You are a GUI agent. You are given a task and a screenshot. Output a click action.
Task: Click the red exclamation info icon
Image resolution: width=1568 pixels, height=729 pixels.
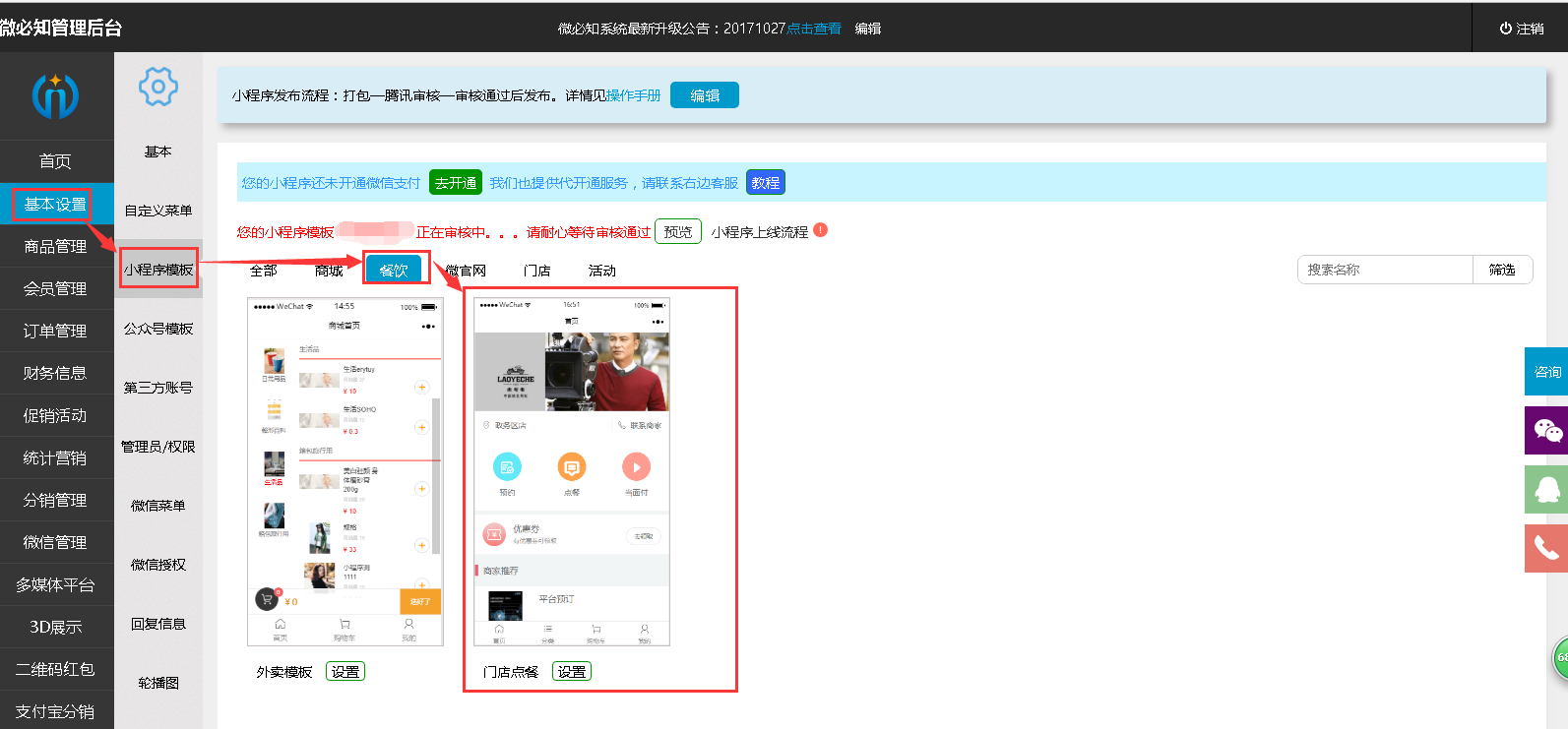coord(821,230)
